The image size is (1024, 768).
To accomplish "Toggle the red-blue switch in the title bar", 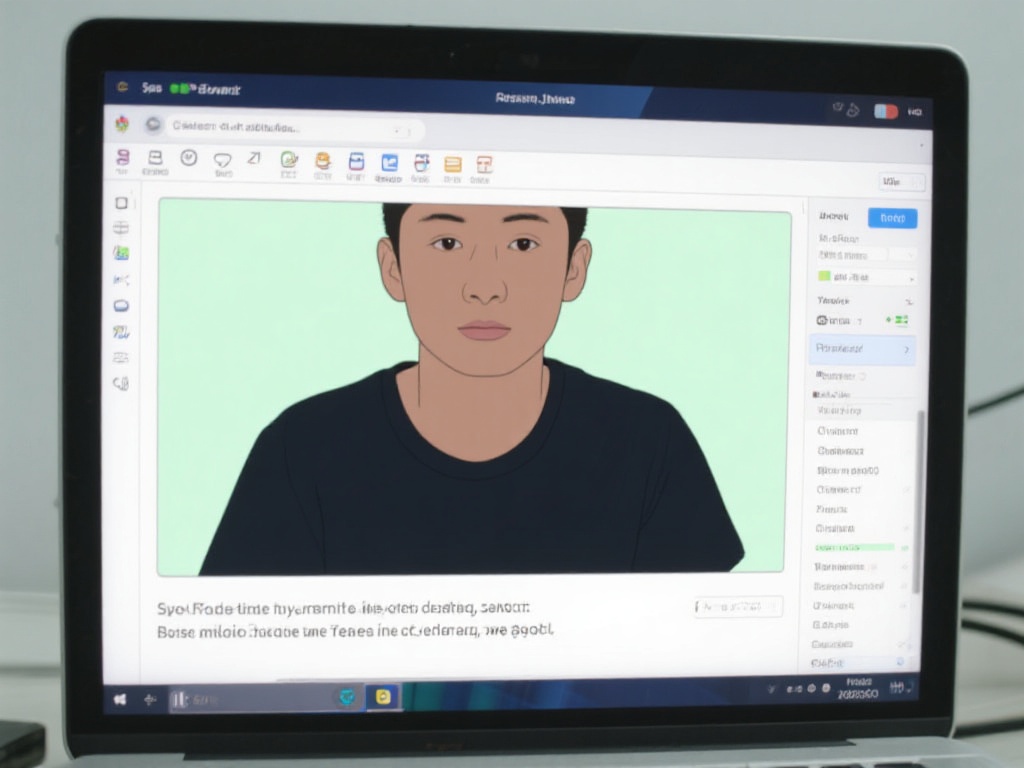I will pos(885,111).
